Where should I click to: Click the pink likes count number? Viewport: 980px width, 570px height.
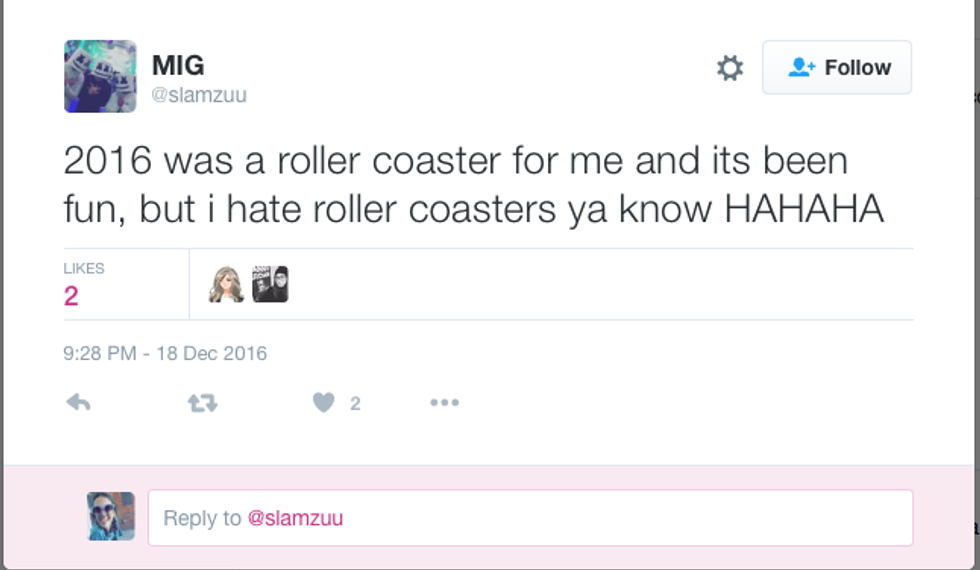tap(71, 296)
